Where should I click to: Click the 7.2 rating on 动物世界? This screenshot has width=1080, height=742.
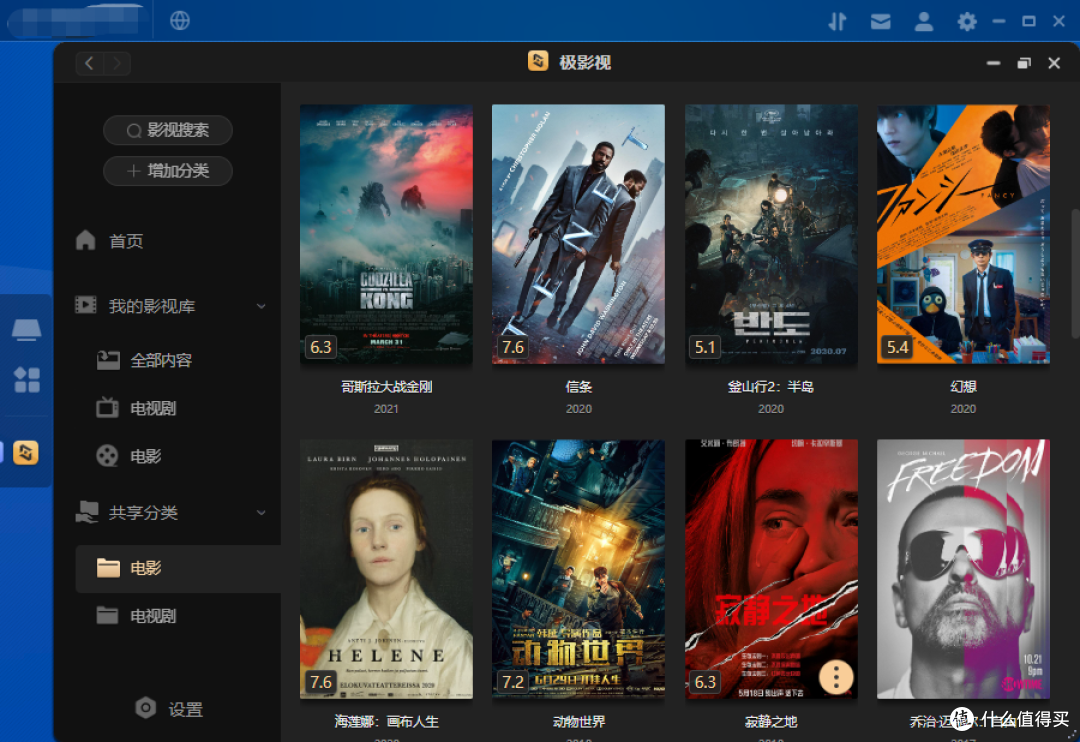click(513, 681)
